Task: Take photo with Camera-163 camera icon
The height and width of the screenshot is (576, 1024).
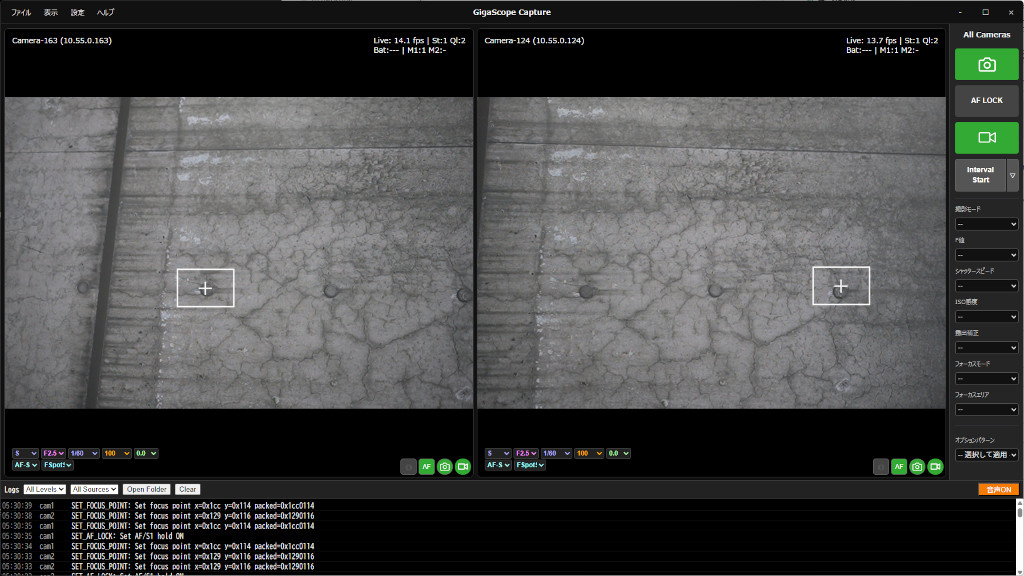Action: [445, 466]
